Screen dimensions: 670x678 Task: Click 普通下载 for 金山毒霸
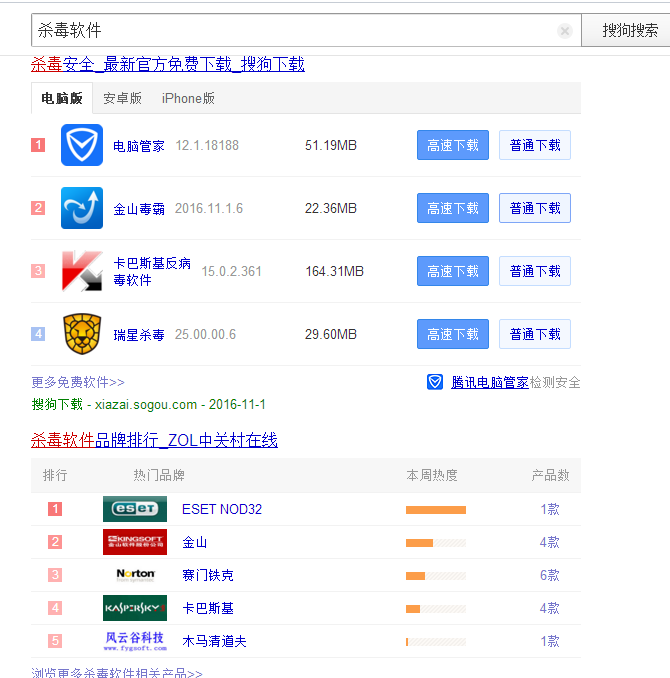535,208
